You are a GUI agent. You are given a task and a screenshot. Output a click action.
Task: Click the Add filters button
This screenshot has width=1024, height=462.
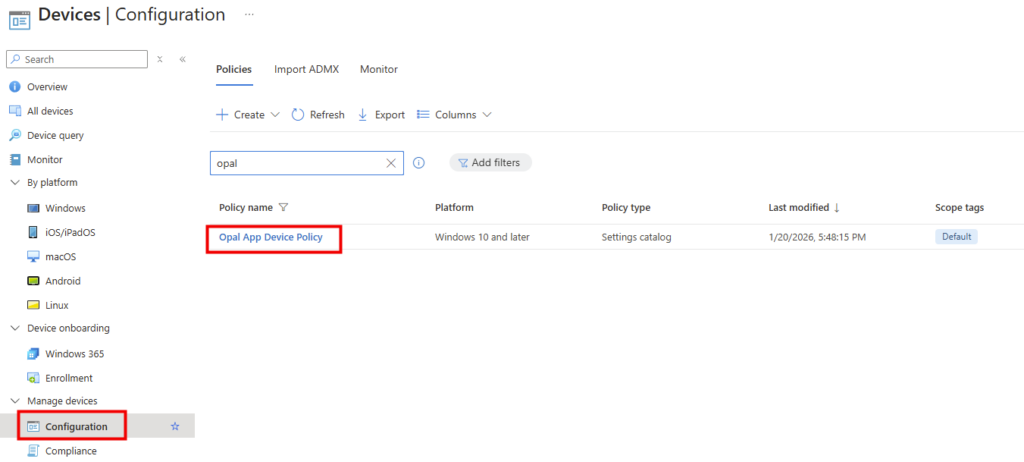tap(490, 163)
